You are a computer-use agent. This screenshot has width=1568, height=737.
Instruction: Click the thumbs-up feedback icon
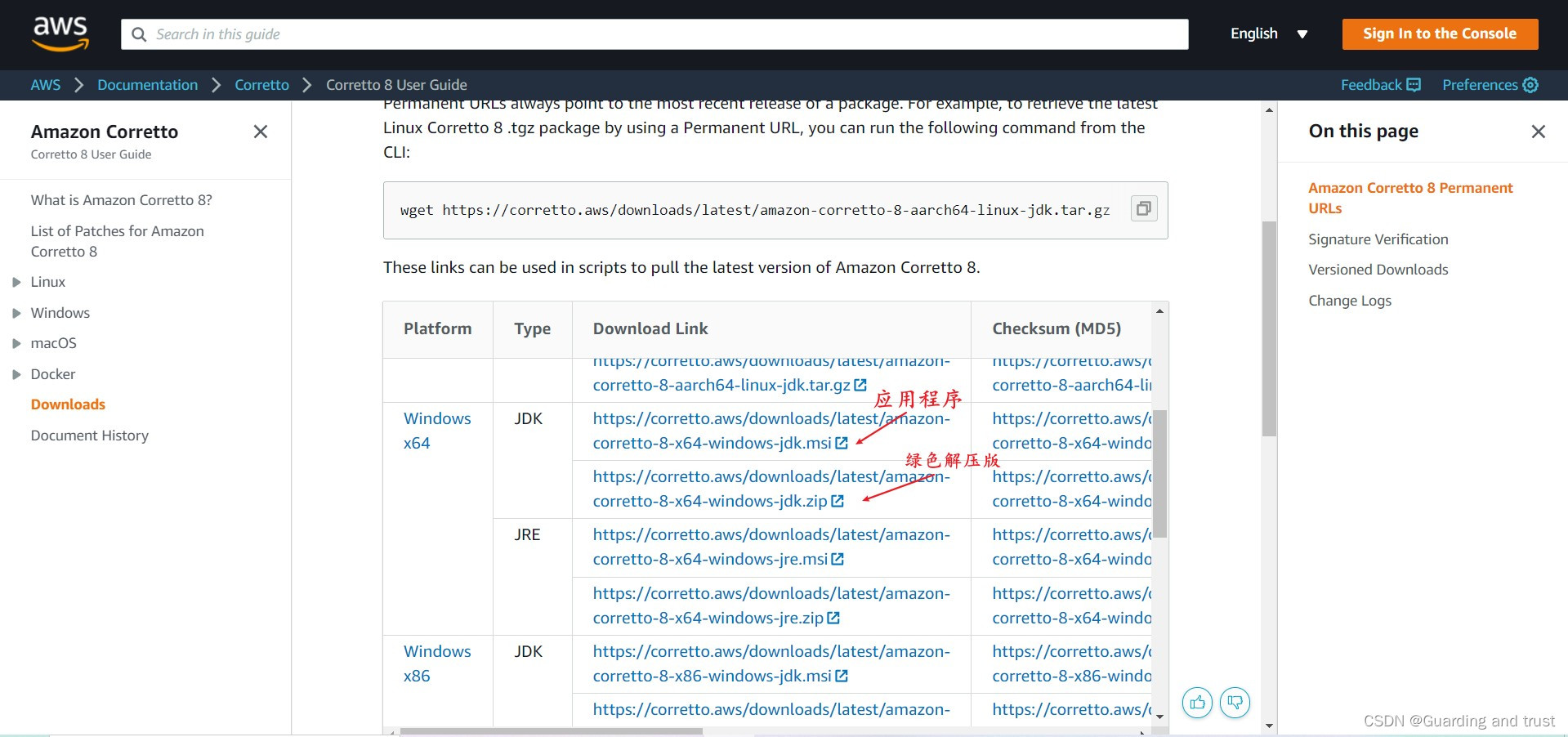1197,702
